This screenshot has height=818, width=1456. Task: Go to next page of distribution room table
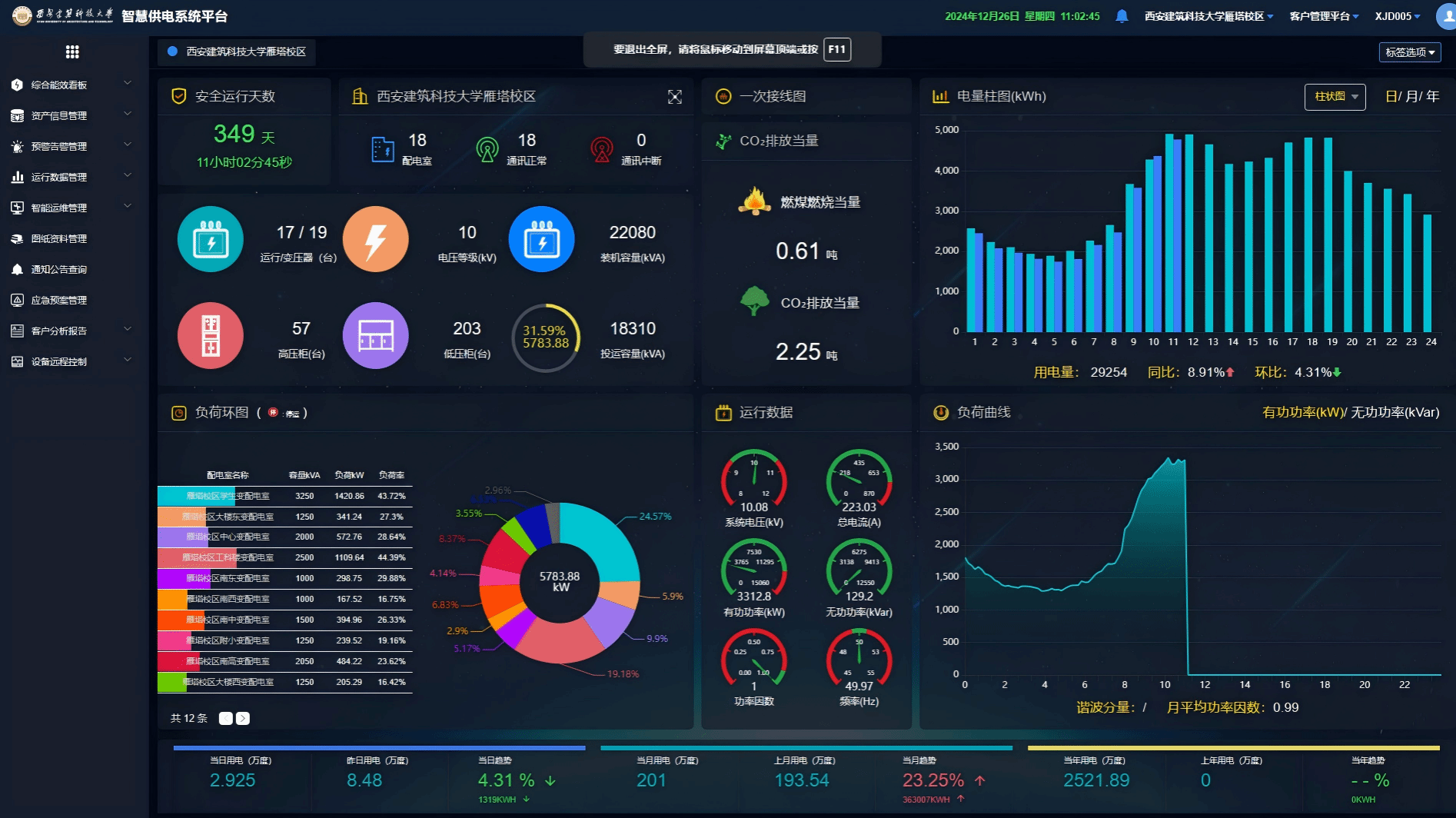tap(243, 718)
